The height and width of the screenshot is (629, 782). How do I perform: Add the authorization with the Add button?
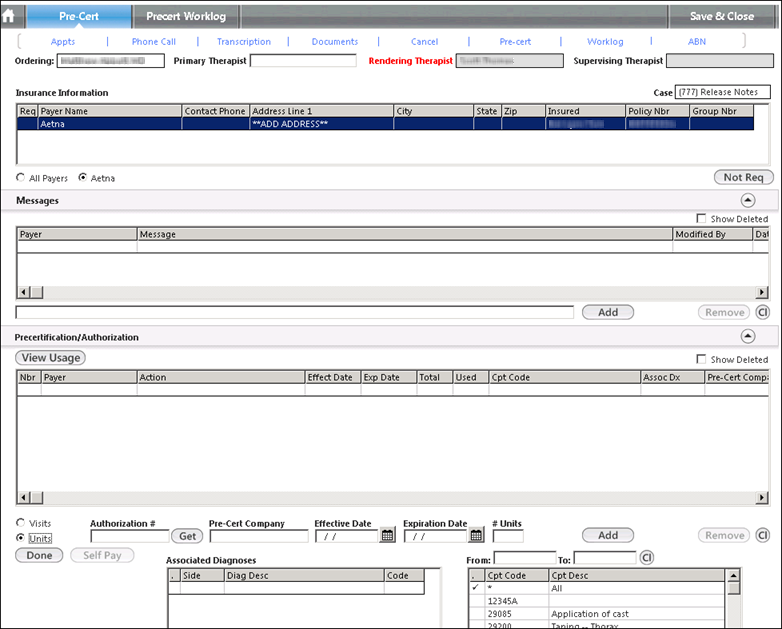click(608, 536)
